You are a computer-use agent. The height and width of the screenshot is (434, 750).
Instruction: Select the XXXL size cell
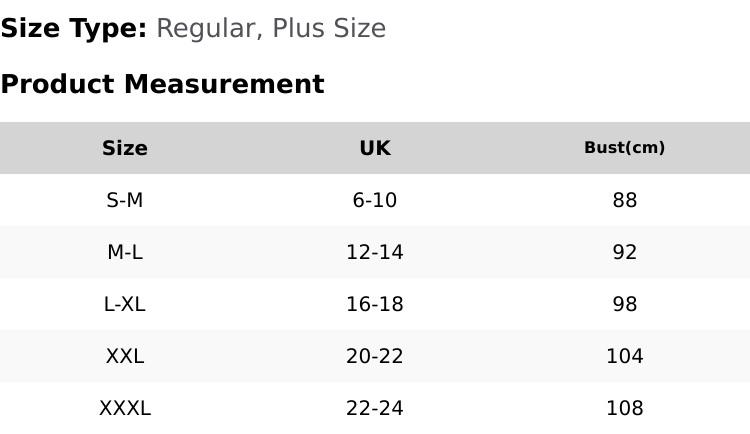(x=125, y=409)
